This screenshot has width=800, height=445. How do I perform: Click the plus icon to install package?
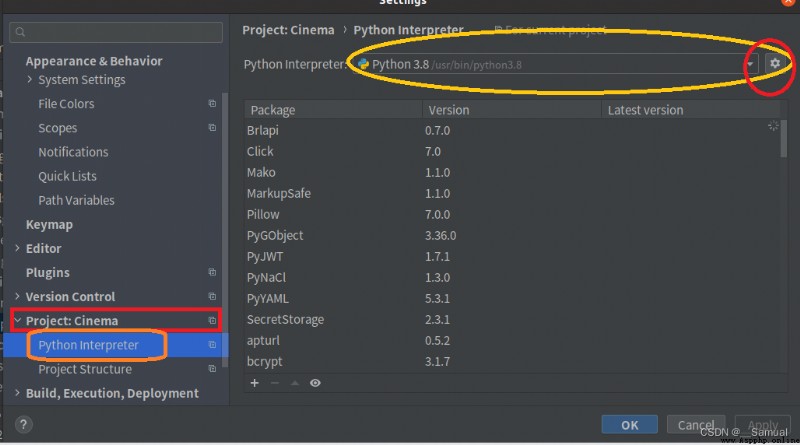[255, 383]
